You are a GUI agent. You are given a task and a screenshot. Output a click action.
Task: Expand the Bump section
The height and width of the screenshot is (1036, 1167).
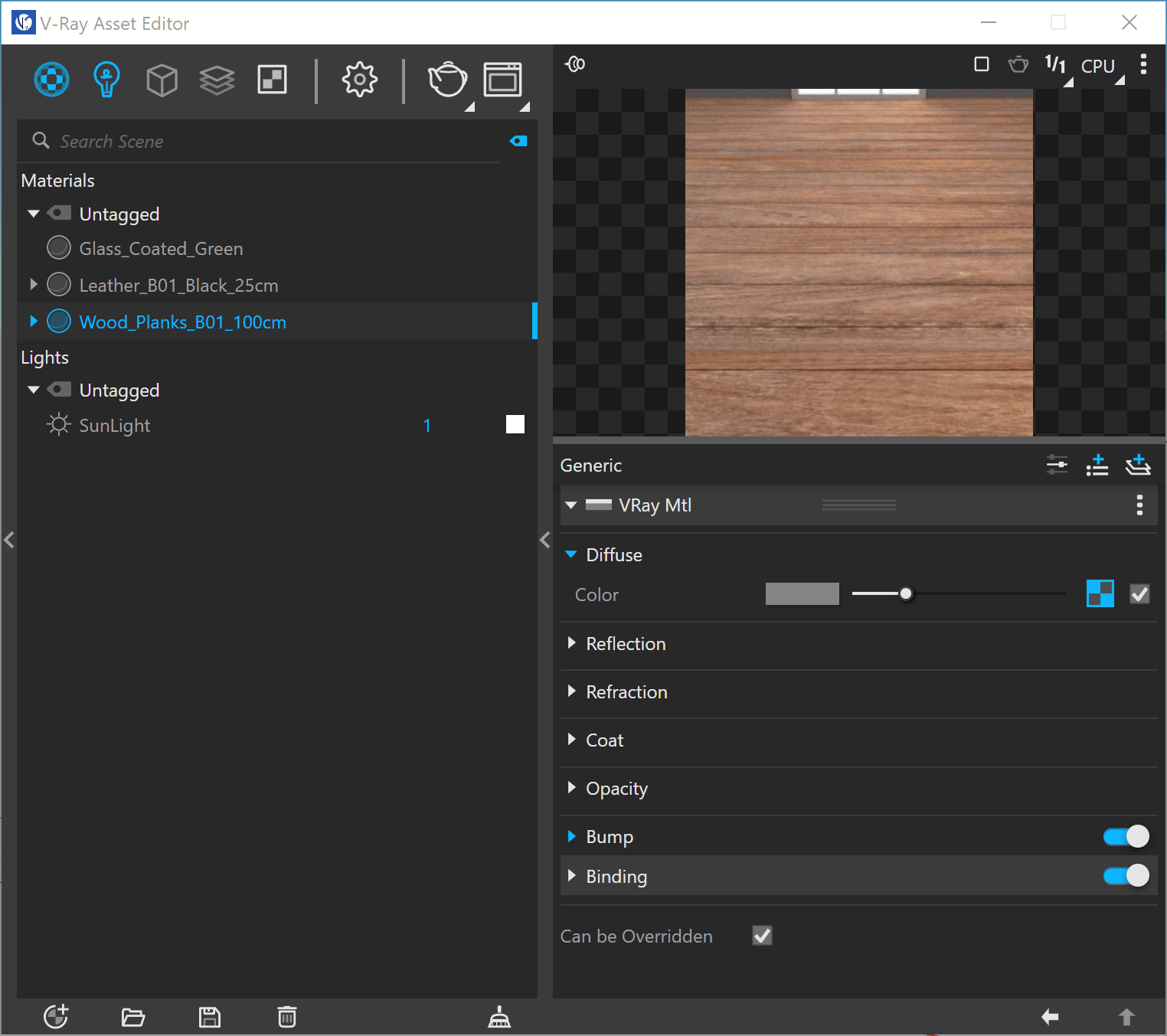tap(571, 836)
